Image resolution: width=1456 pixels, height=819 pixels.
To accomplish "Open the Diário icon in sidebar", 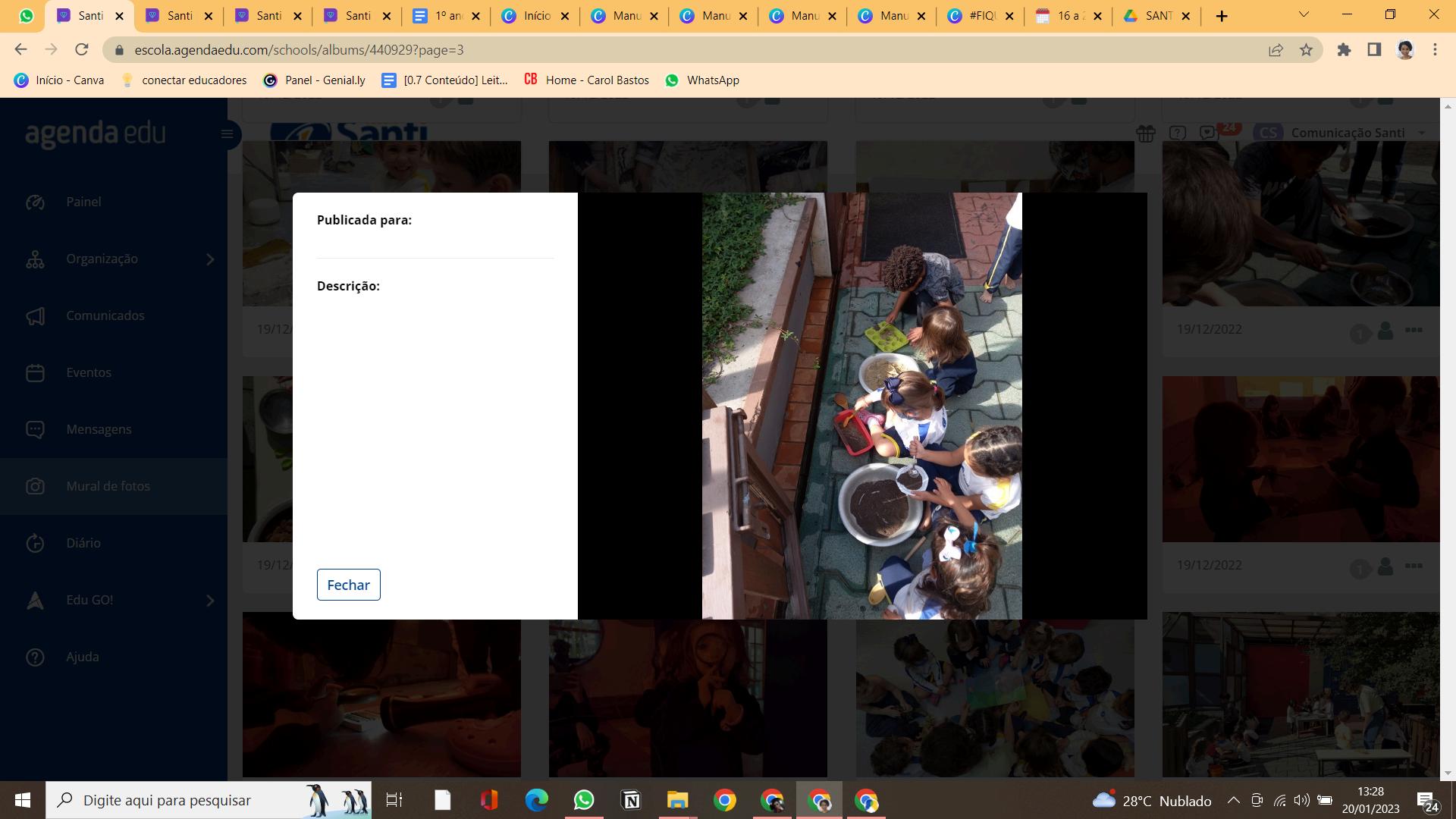I will tap(35, 543).
